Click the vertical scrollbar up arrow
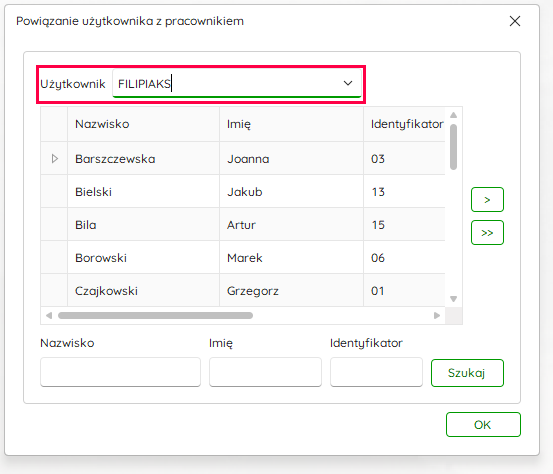The height and width of the screenshot is (474, 553). pyautogui.click(x=454, y=115)
